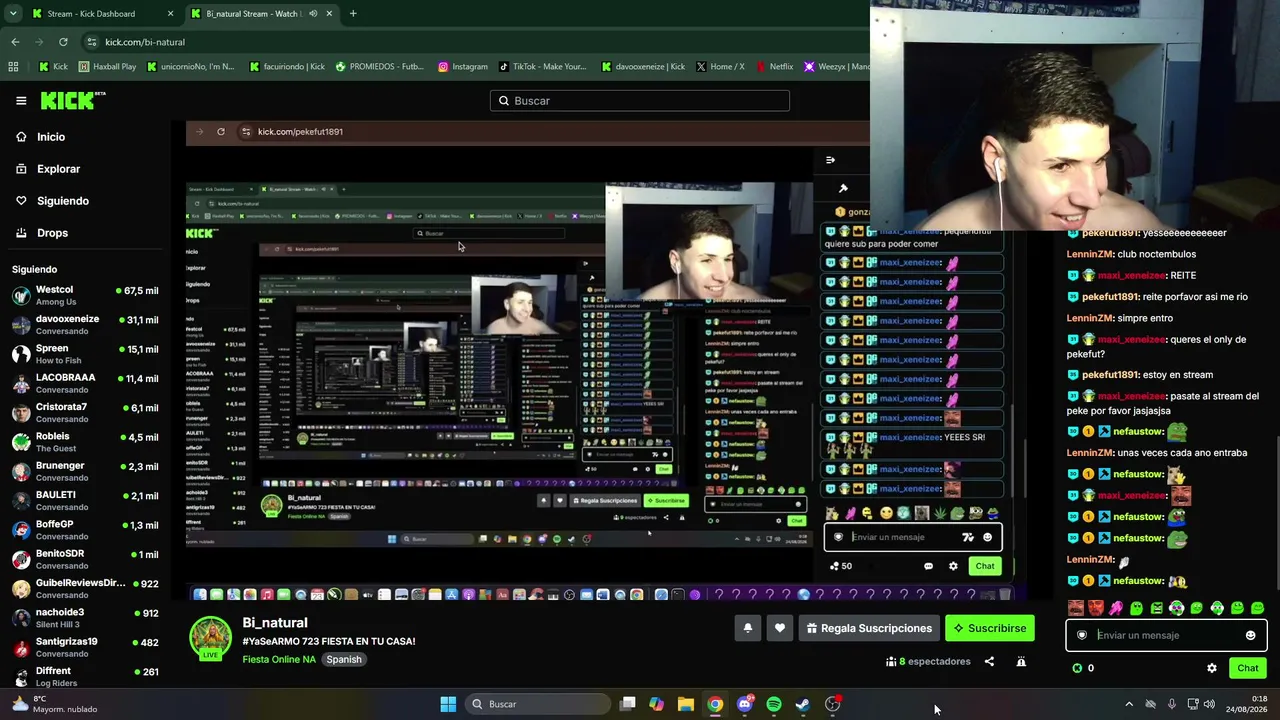The height and width of the screenshot is (720, 1280).
Task: View site information icon in address bar
Action: [x=91, y=42]
